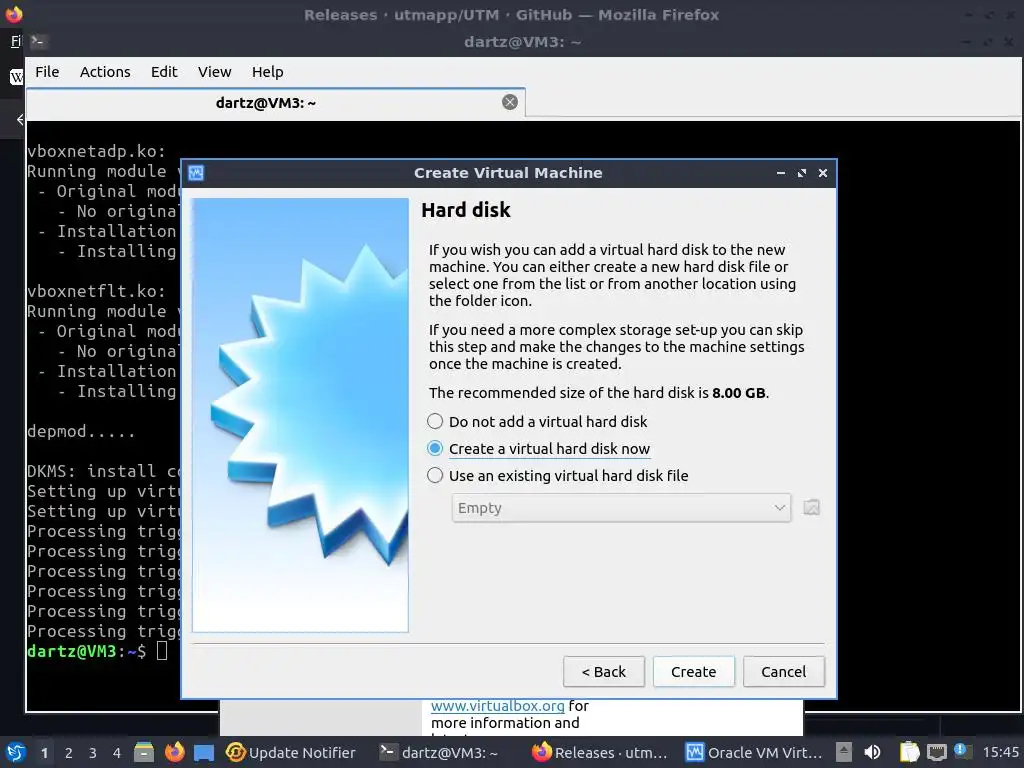Viewport: 1024px width, 768px height.
Task: Switch to workspace 2
Action: (x=69, y=752)
